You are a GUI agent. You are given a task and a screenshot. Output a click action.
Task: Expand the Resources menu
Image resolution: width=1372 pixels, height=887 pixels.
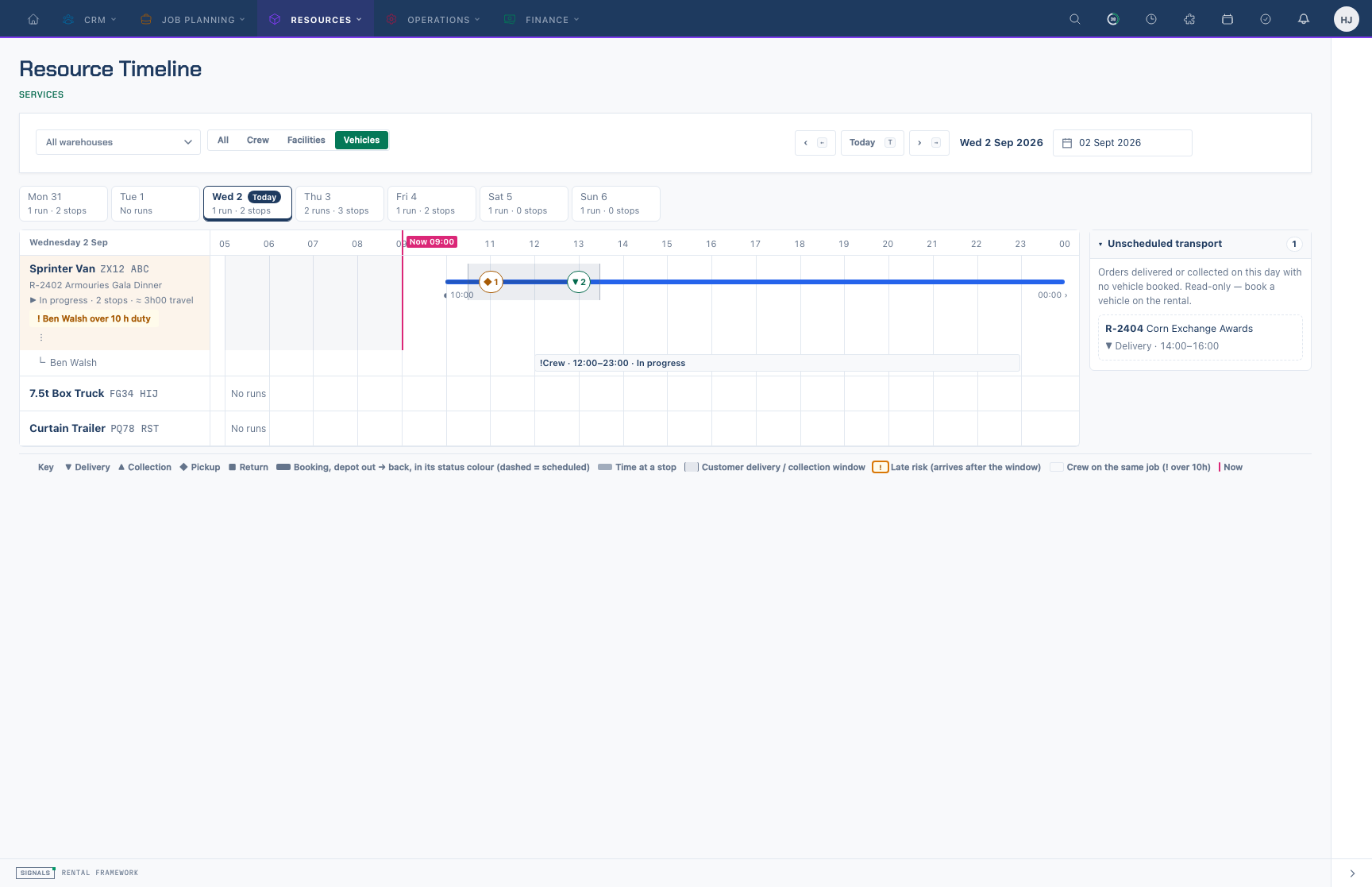pos(315,19)
